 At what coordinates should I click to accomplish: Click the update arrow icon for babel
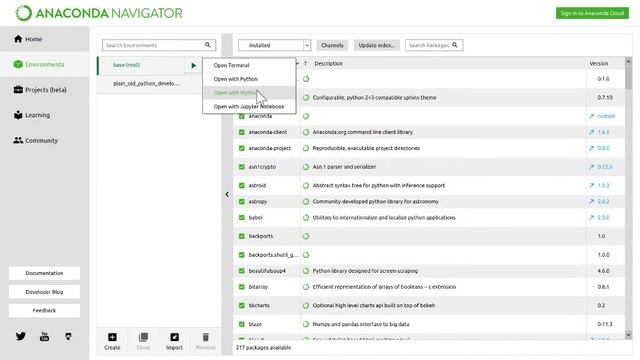point(591,218)
